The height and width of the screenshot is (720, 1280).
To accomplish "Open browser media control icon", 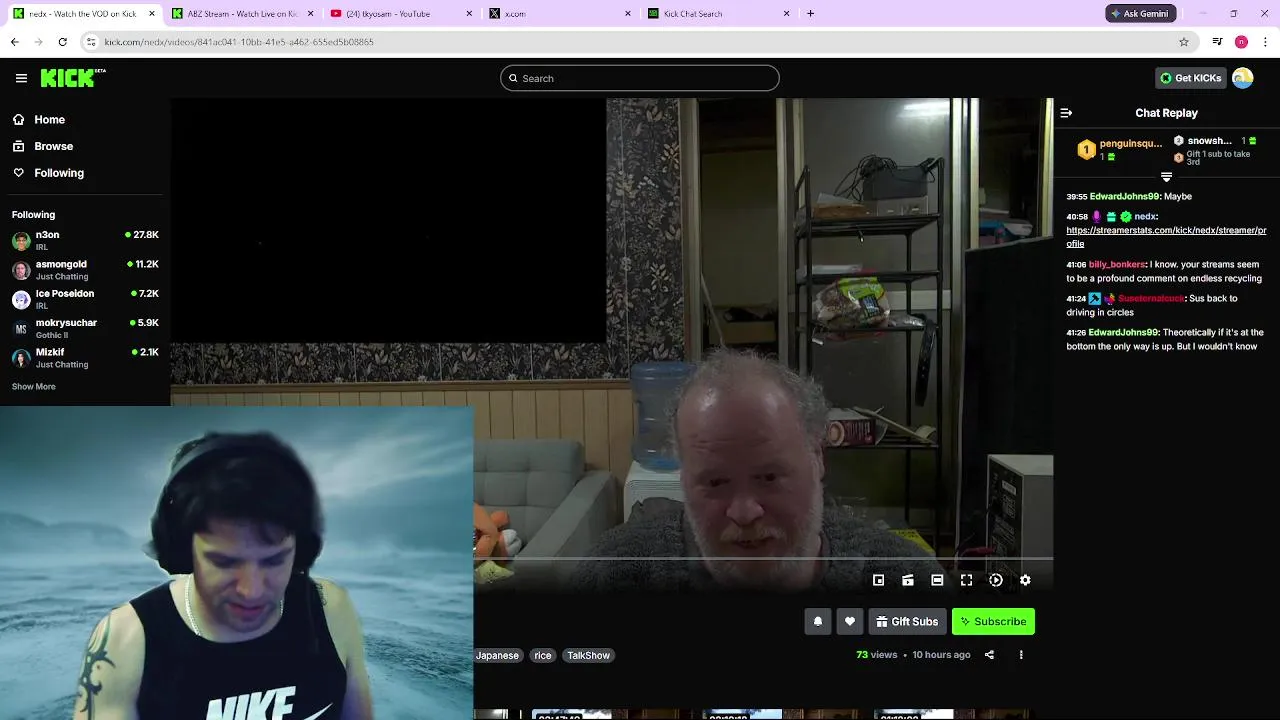I will pos(1217,42).
